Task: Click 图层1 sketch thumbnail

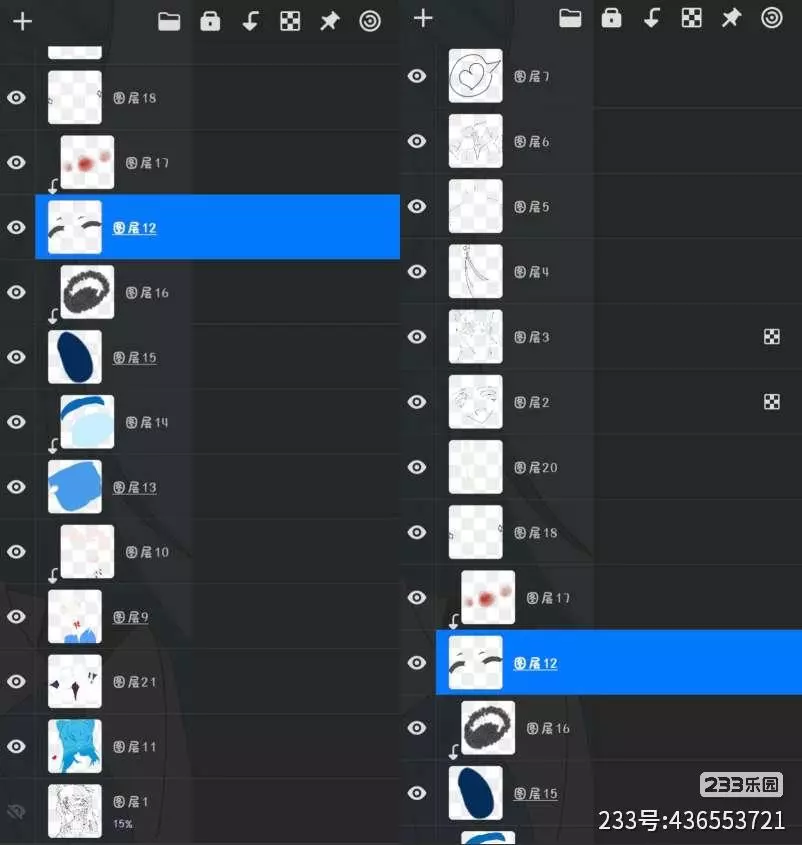Action: [75, 811]
